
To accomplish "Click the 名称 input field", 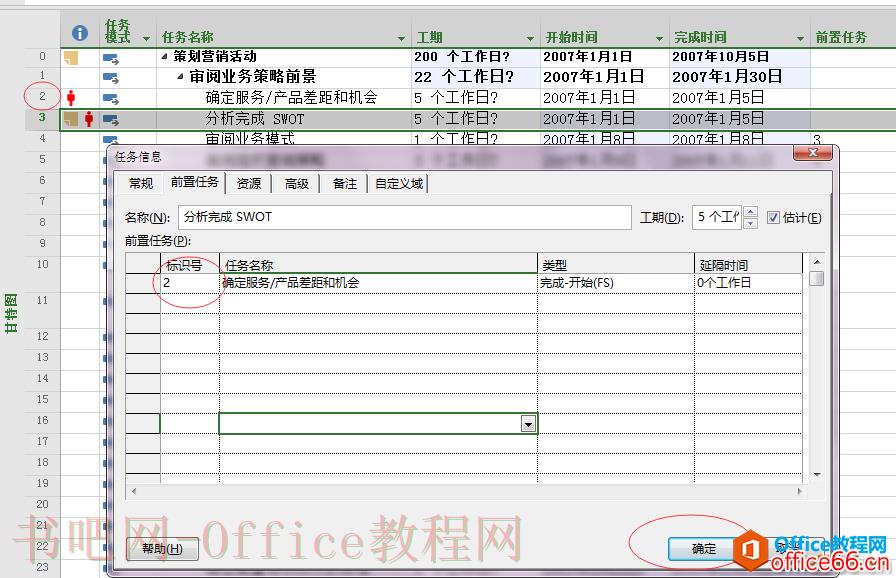I will pos(405,217).
